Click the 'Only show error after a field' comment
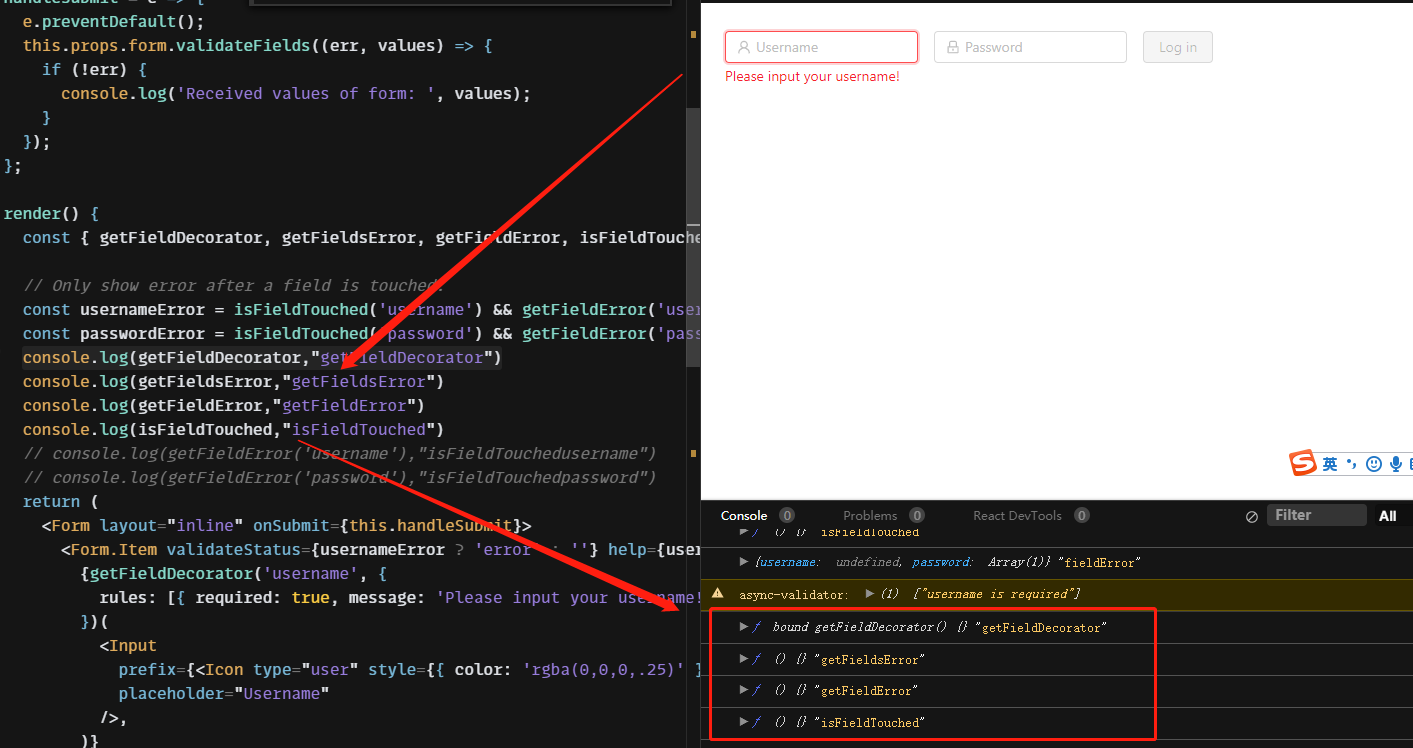1413x748 pixels. (x=234, y=285)
